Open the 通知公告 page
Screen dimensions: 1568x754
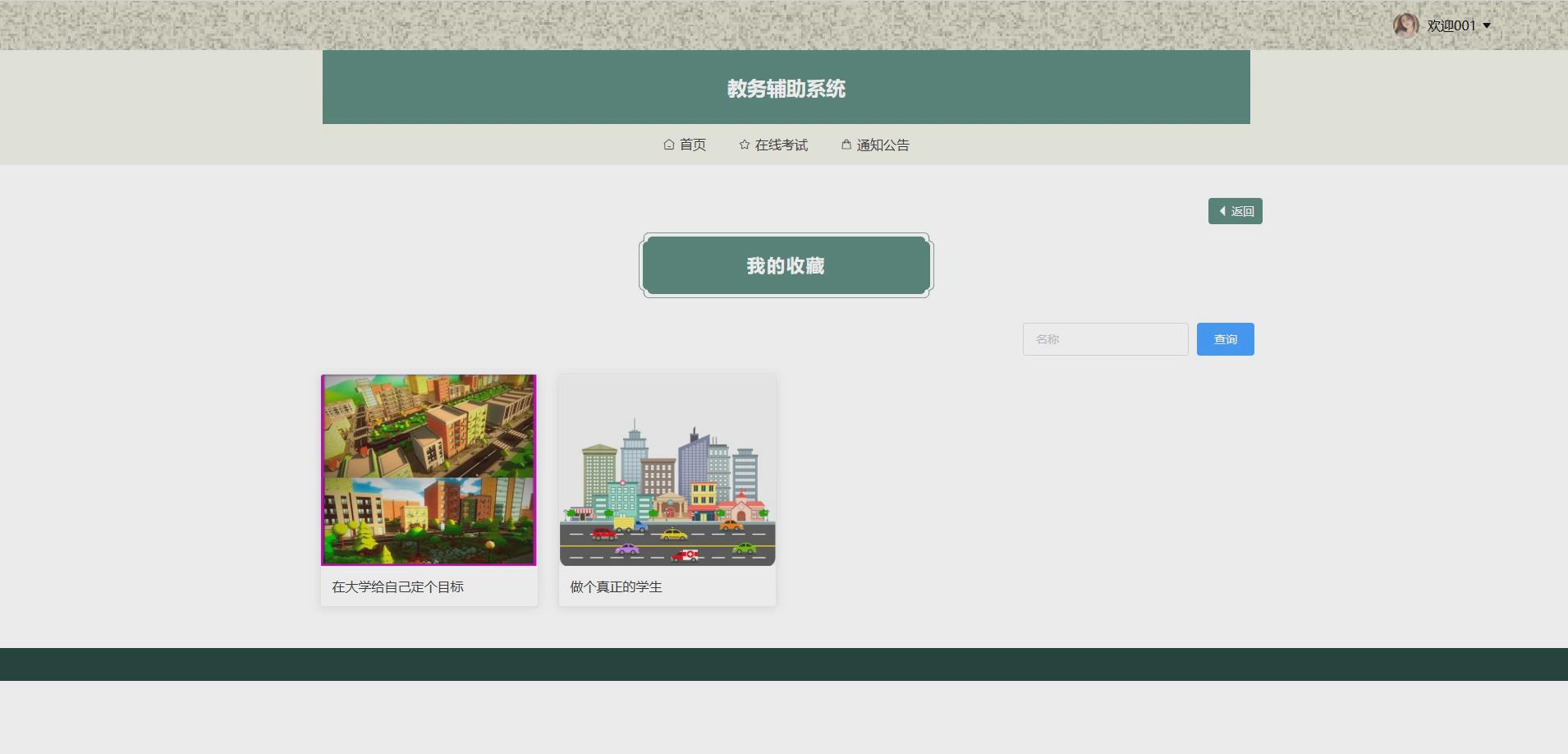(882, 145)
